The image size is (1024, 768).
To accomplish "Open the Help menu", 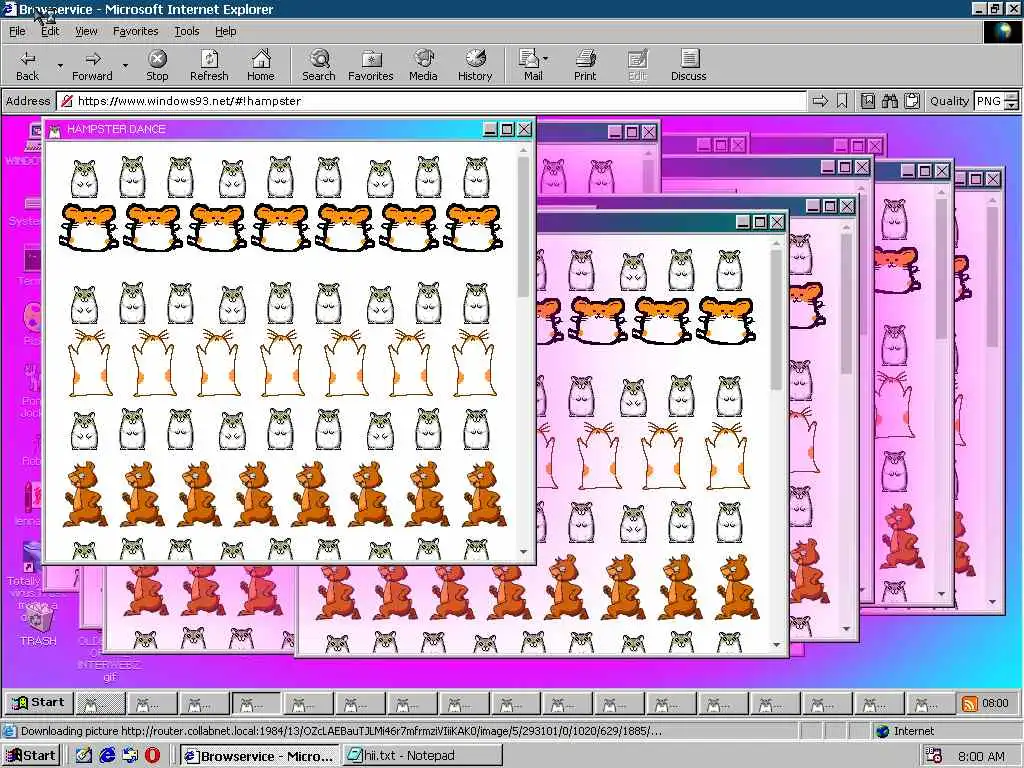I will [225, 31].
